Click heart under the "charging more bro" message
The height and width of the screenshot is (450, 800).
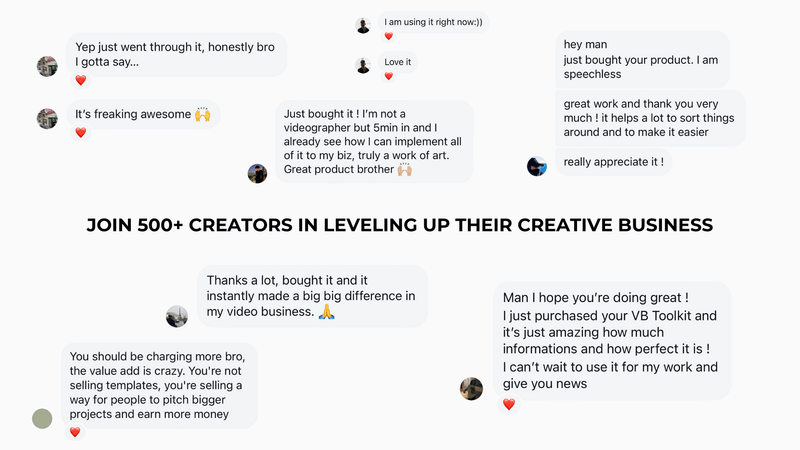point(75,432)
